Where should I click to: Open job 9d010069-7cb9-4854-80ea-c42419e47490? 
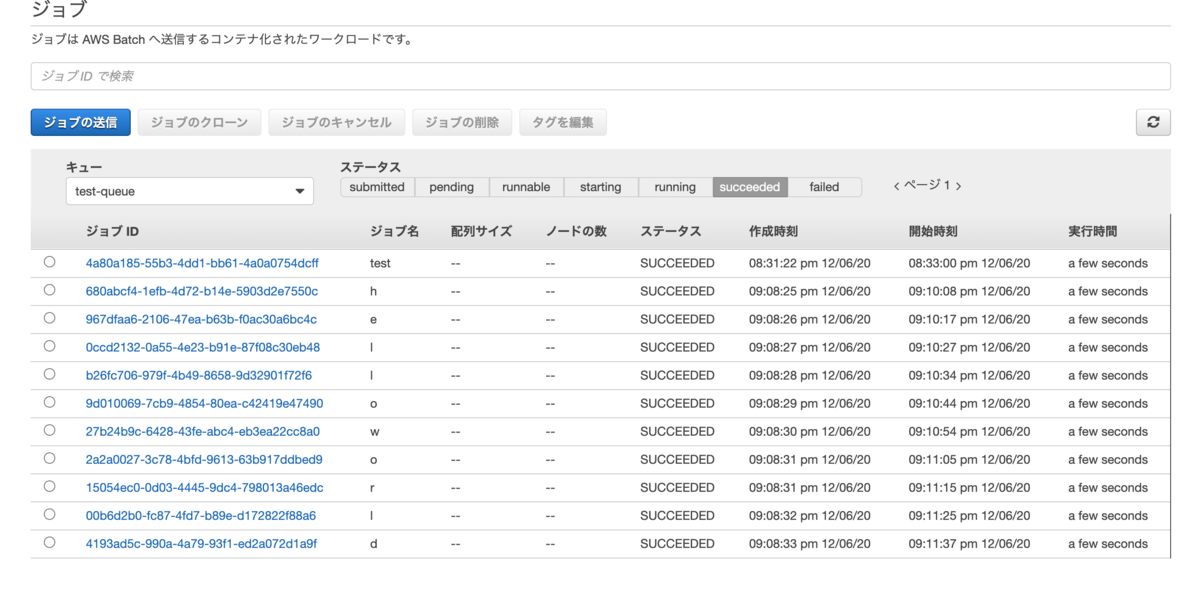click(204, 403)
